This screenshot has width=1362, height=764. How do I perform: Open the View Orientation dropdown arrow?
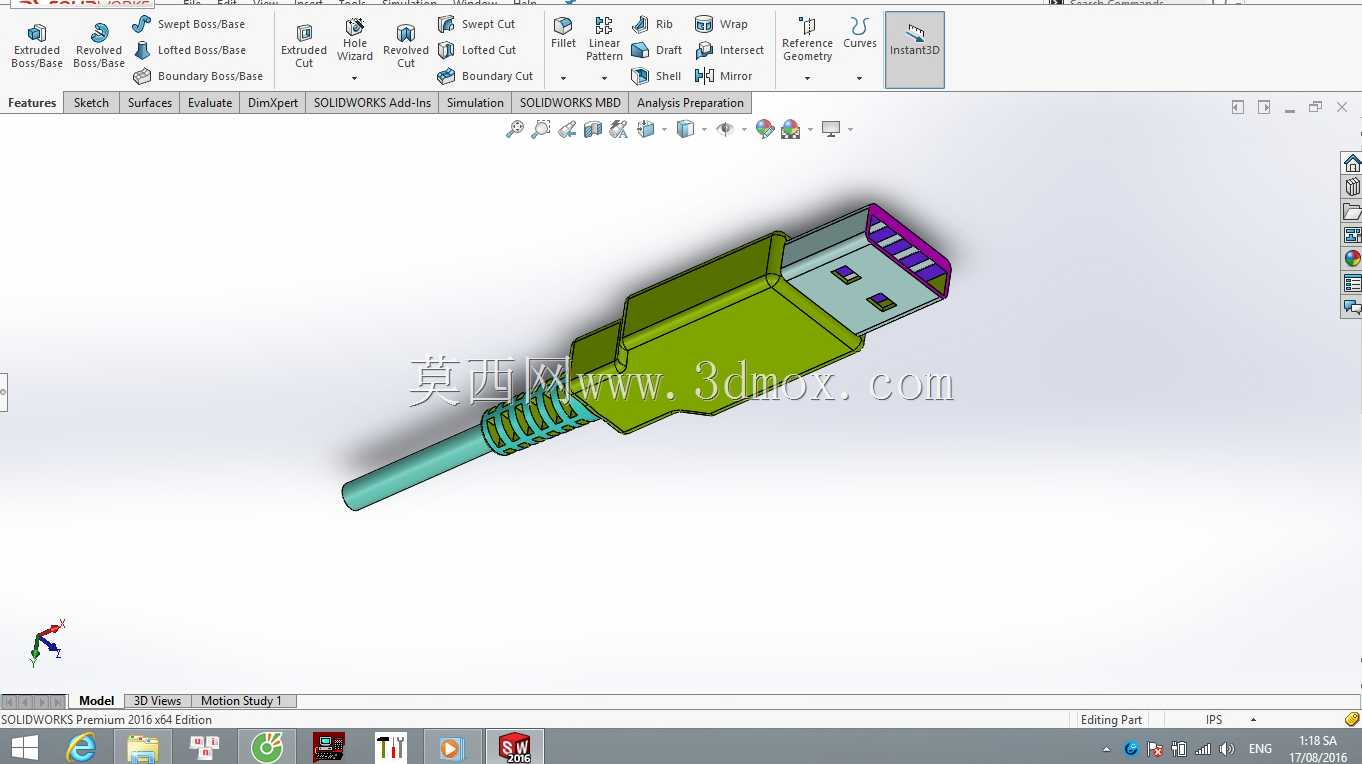[664, 129]
